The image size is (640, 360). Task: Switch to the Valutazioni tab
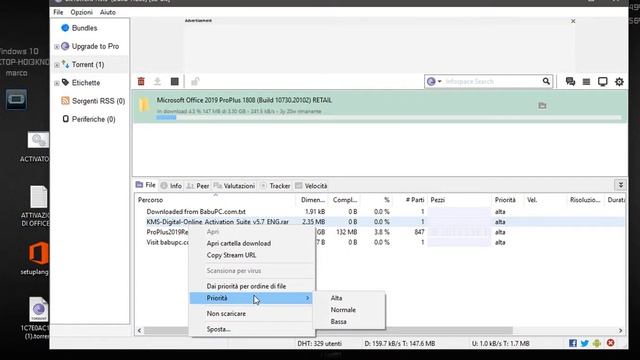point(234,186)
